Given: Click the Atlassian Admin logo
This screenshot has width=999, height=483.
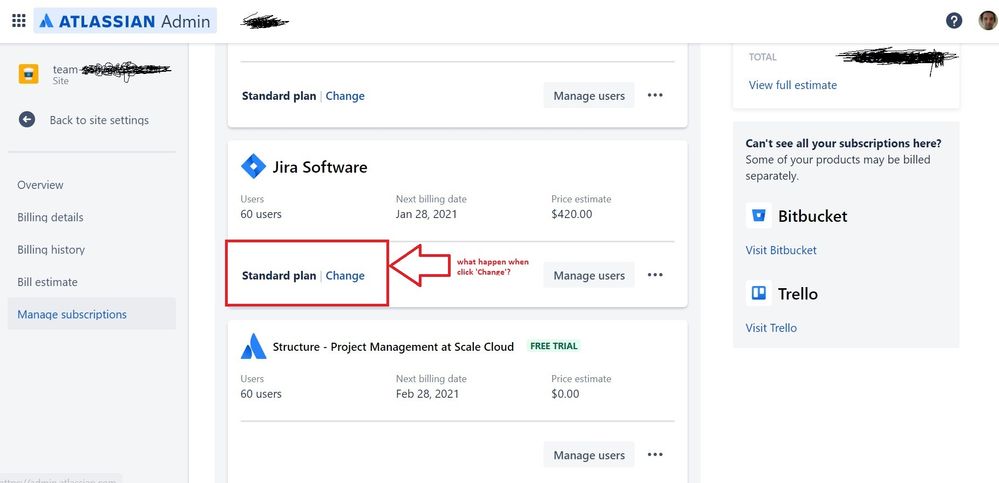Looking at the screenshot, I should click(125, 21).
